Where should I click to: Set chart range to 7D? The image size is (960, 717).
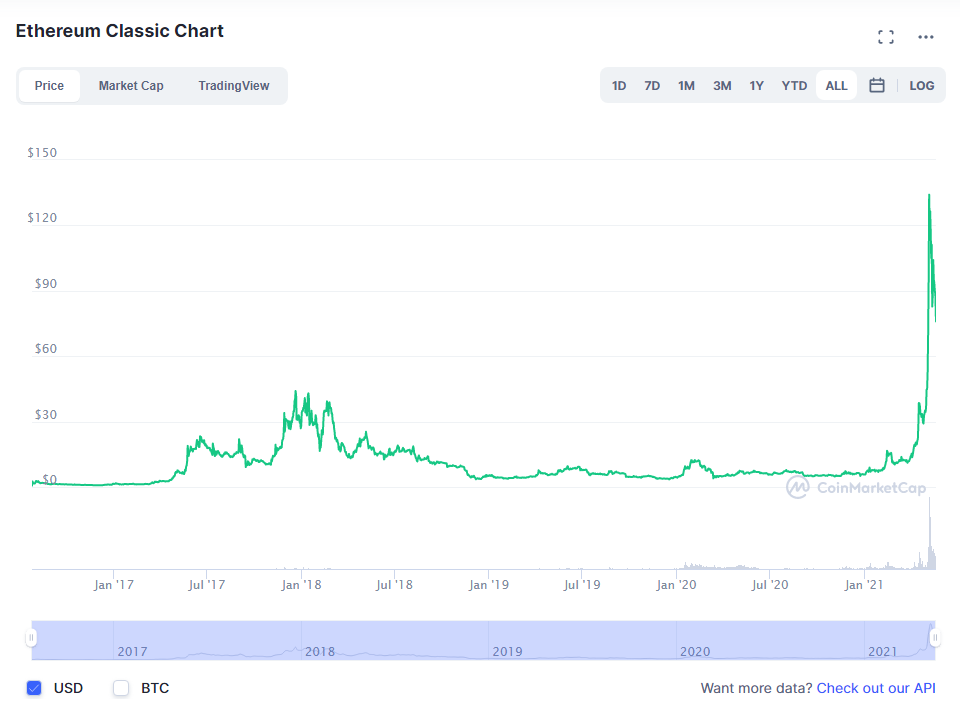[x=652, y=86]
